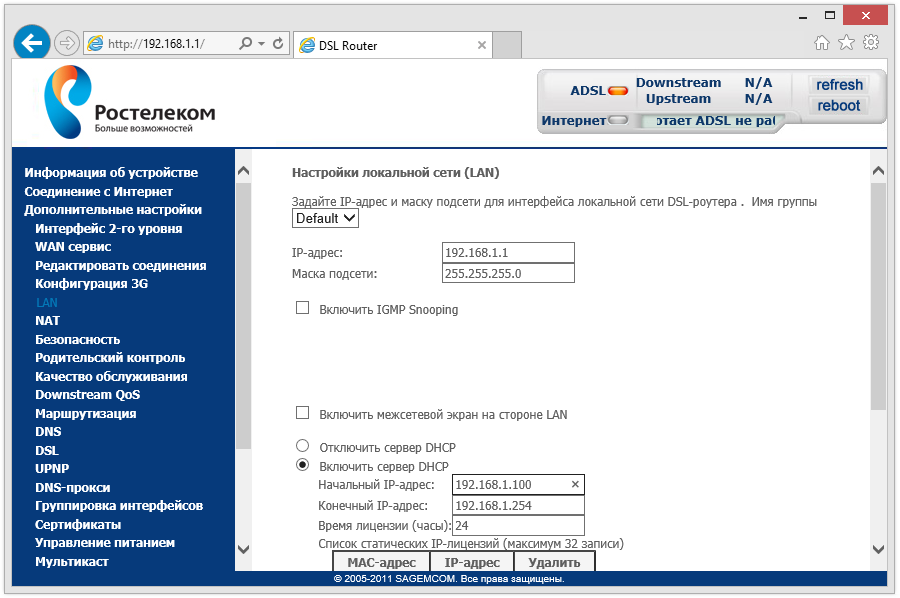900x598 pixels.
Task: Click the 'Начальный IP-адрес' input field
Action: [x=518, y=484]
